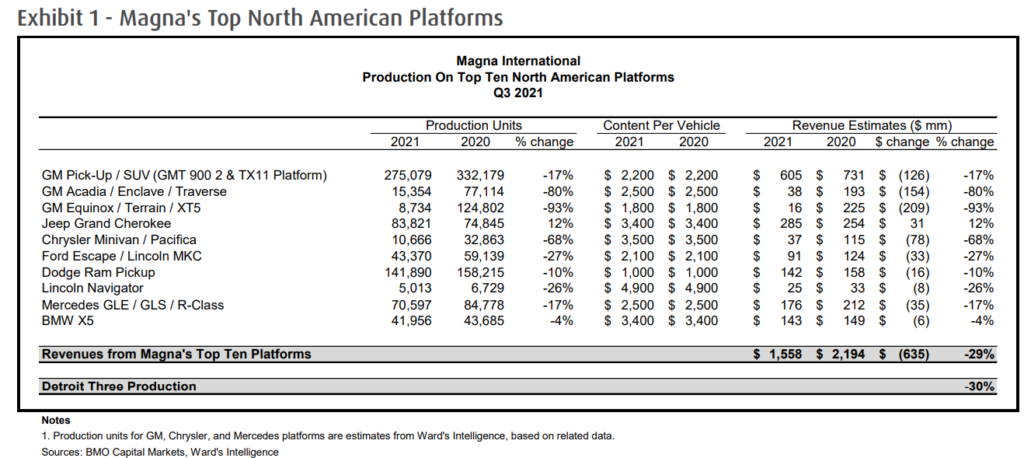The width and height of the screenshot is (1024, 458).
Task: Select the 'Ford Escape / Lincoln MKC' row label
Action: point(121,256)
